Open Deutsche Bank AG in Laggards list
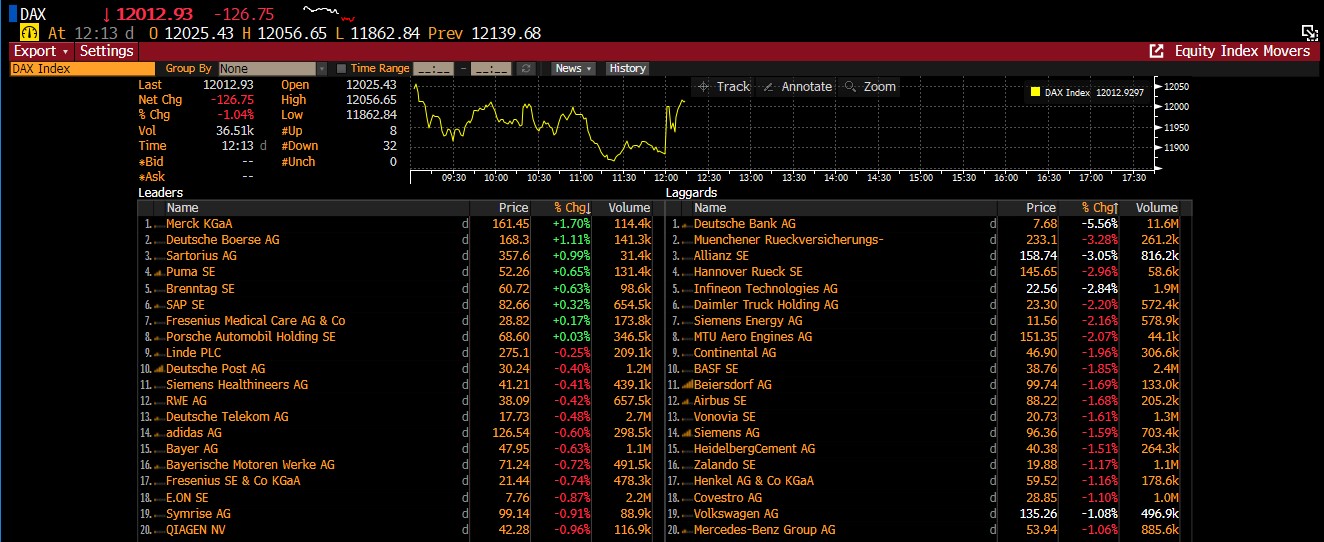The height and width of the screenshot is (542, 1324). [x=744, y=224]
